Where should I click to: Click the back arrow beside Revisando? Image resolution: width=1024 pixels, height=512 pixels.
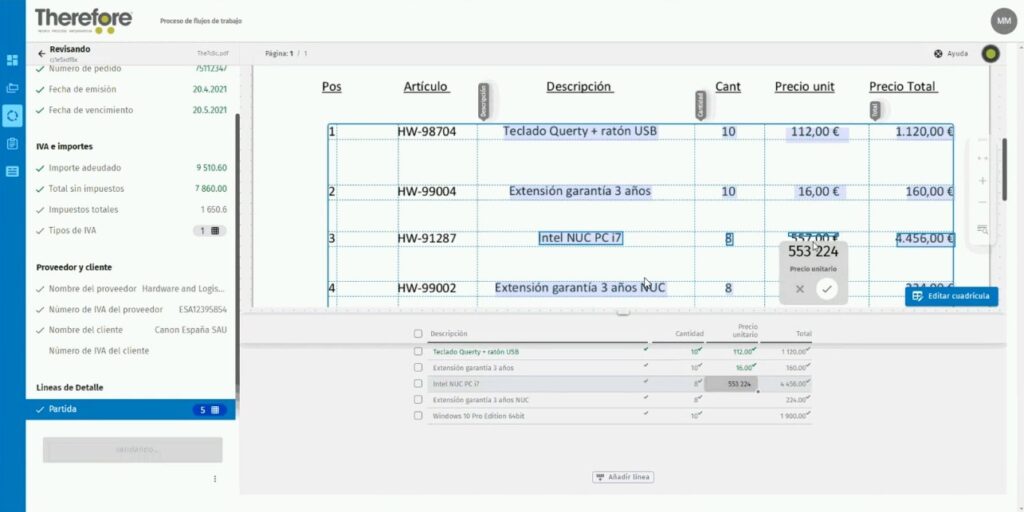tap(41, 53)
